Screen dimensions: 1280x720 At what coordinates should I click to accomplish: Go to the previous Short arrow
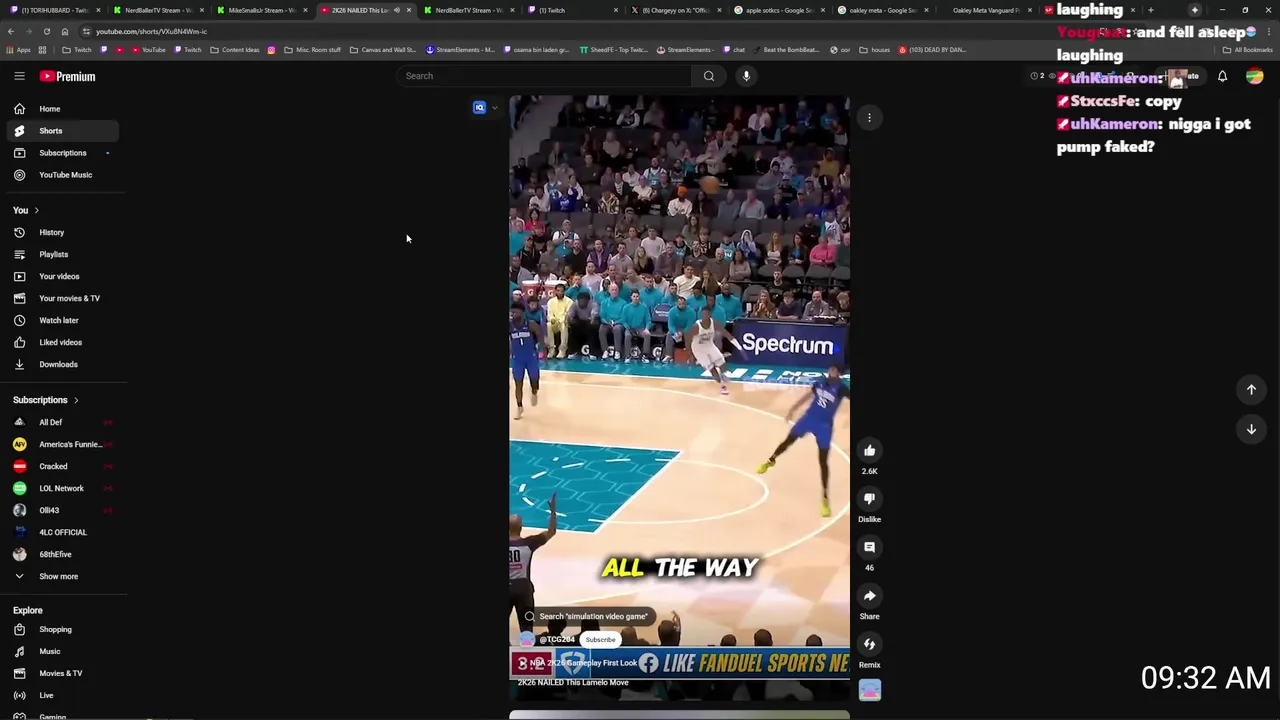pyautogui.click(x=1250, y=390)
